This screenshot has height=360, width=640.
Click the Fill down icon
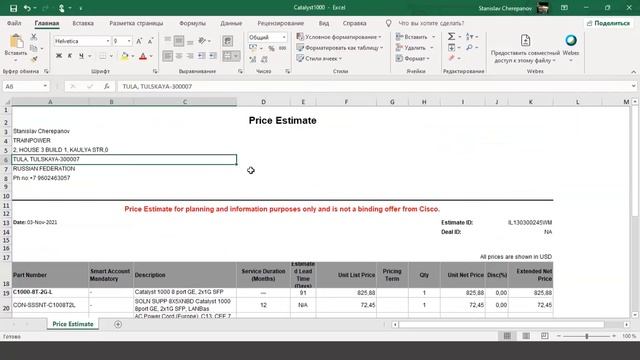[451, 48]
